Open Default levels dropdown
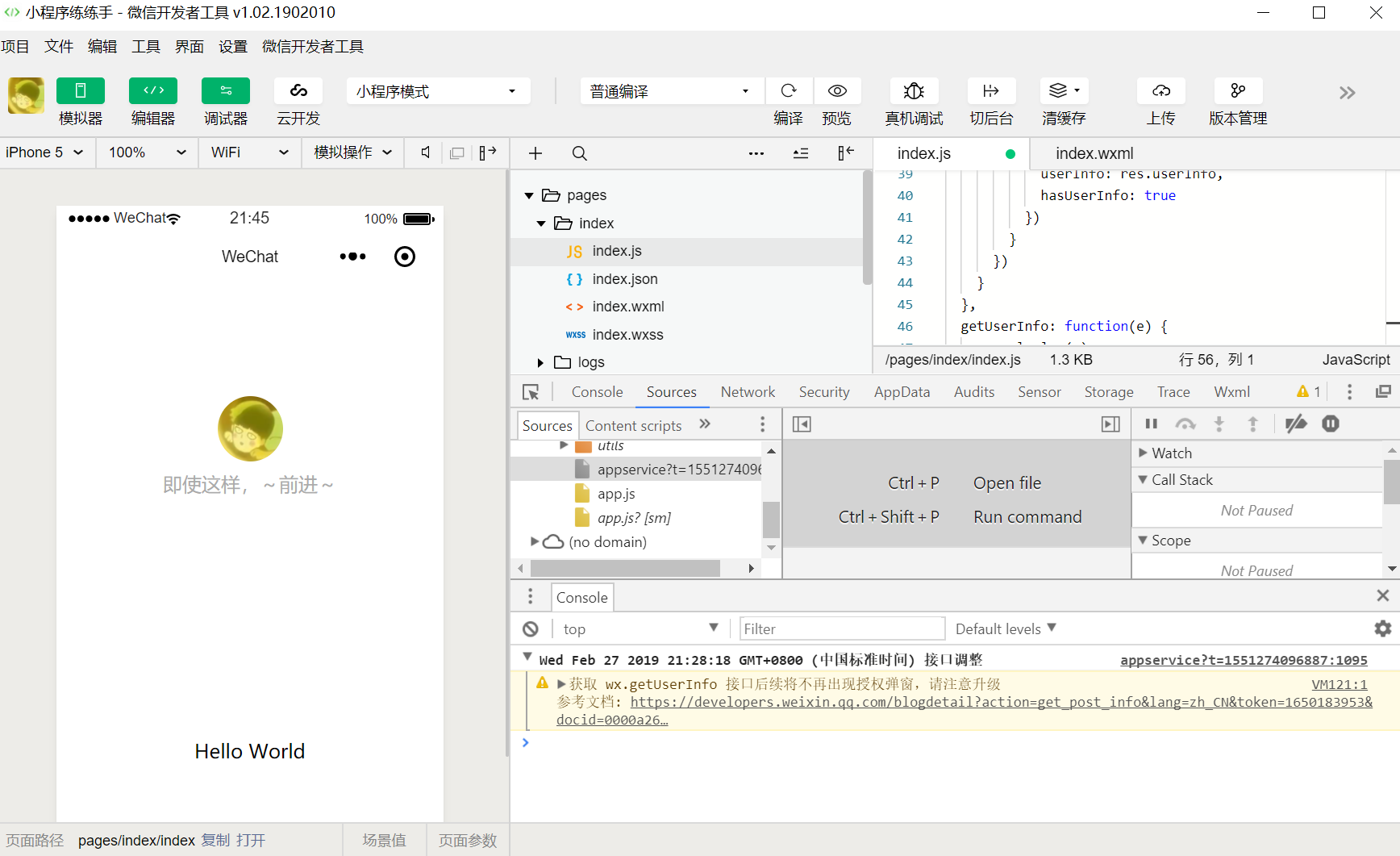1400x856 pixels. click(1006, 628)
